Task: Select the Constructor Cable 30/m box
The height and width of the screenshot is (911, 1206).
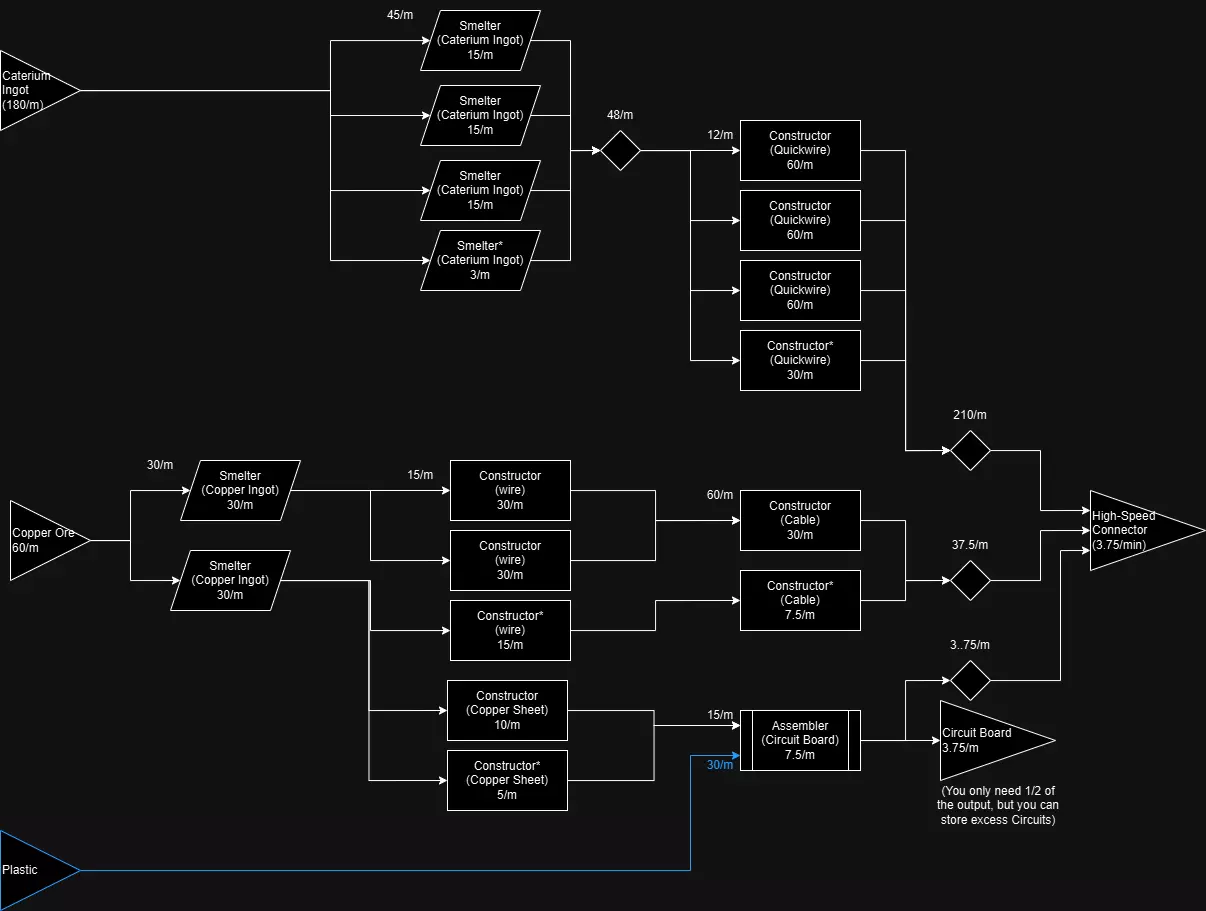Action: (800, 520)
